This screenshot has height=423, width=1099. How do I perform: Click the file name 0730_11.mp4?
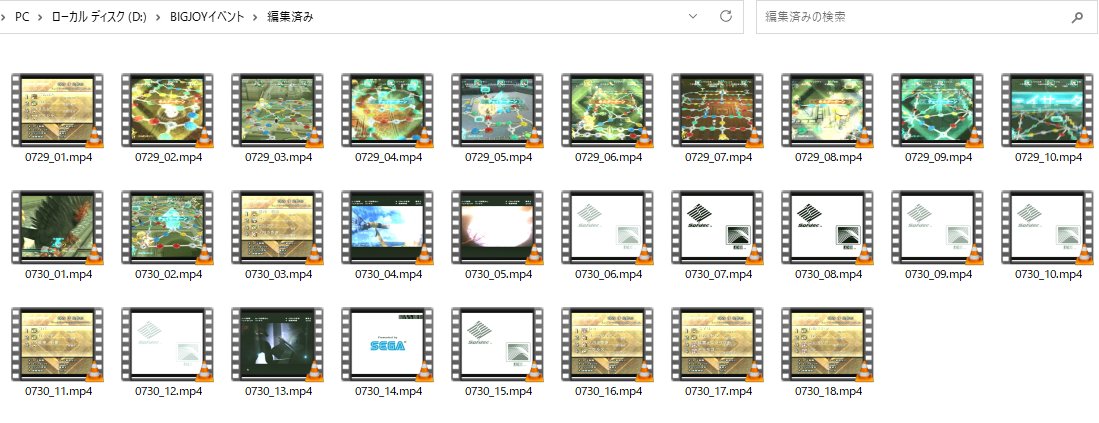[58, 391]
